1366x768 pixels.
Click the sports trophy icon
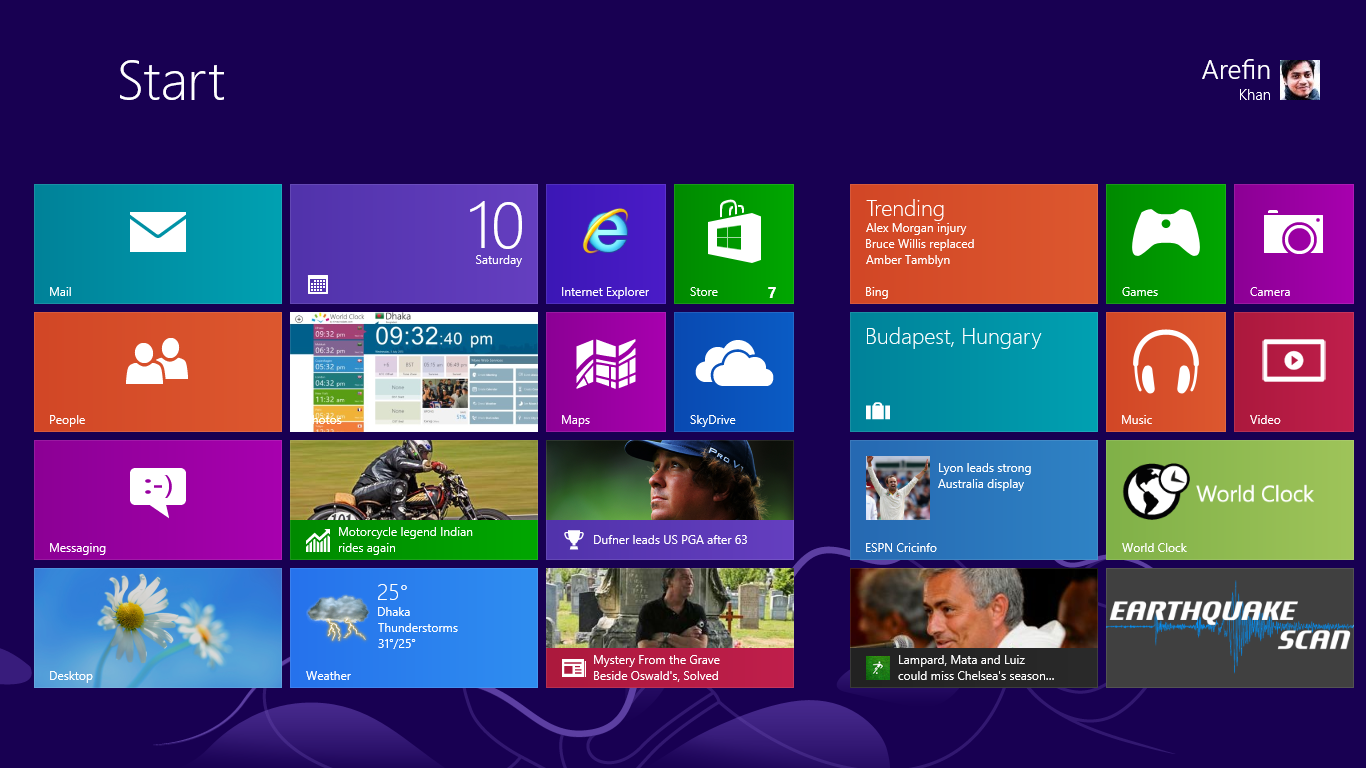pyautogui.click(x=574, y=540)
